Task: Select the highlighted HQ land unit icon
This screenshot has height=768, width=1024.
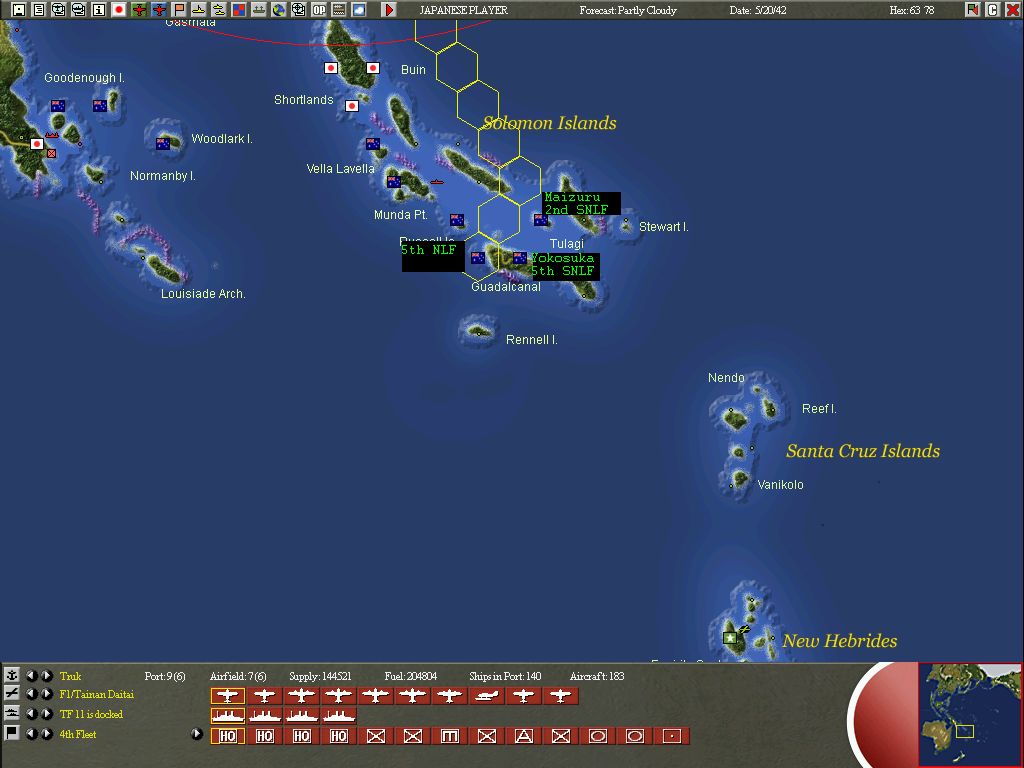Action: [x=228, y=736]
